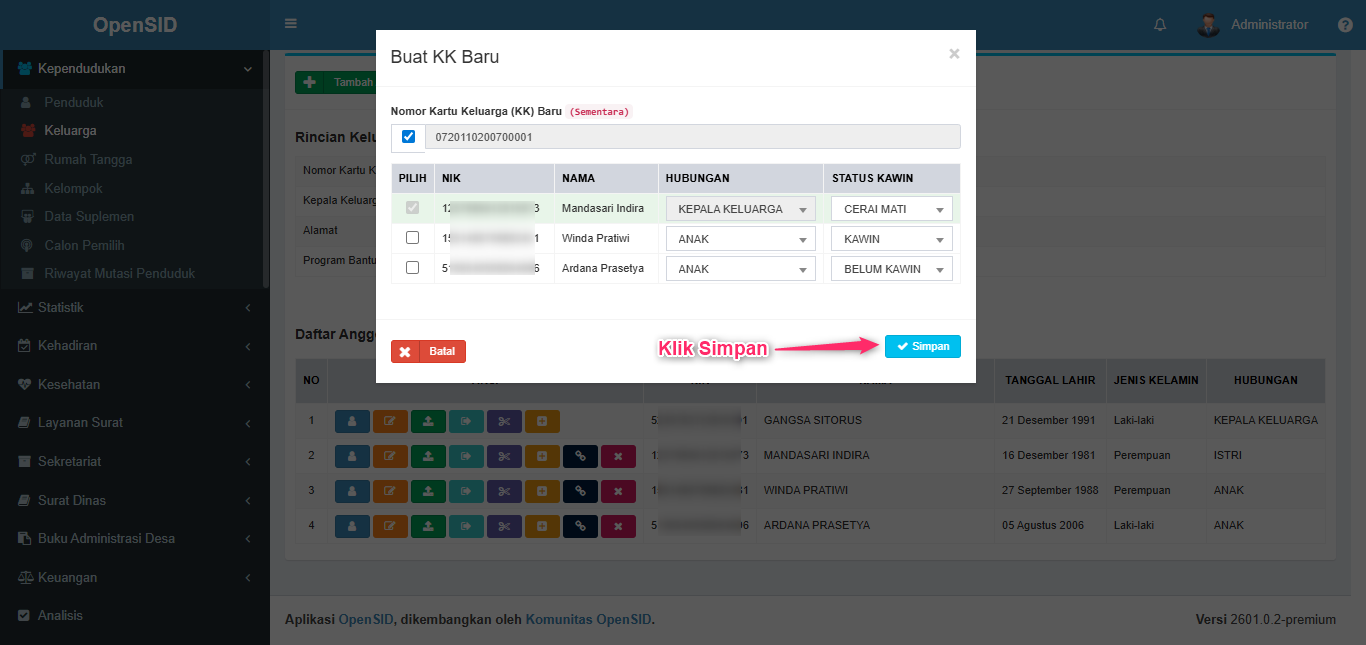Click the help question mark icon

pos(1345,25)
